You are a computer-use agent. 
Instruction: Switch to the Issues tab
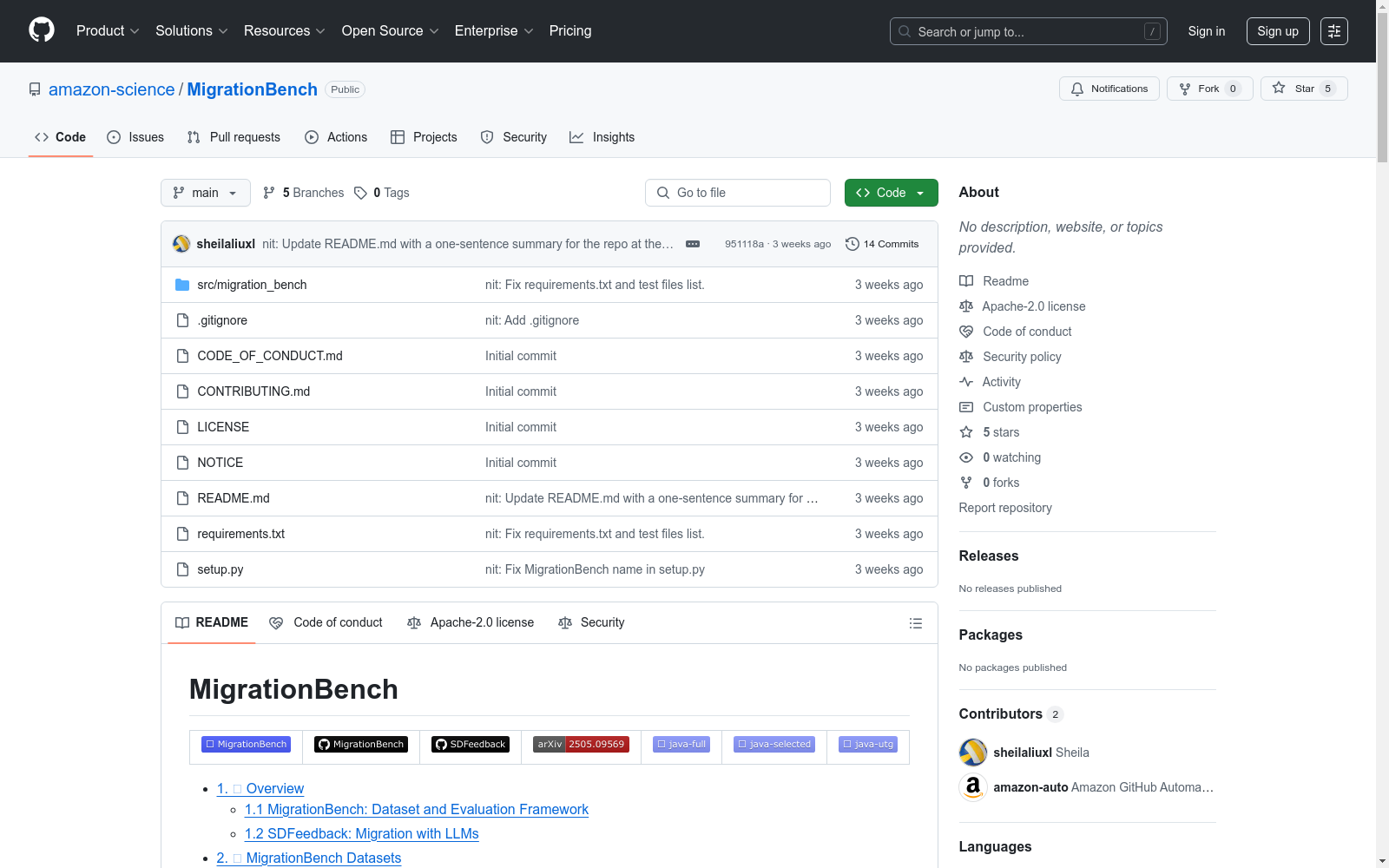click(x=135, y=137)
